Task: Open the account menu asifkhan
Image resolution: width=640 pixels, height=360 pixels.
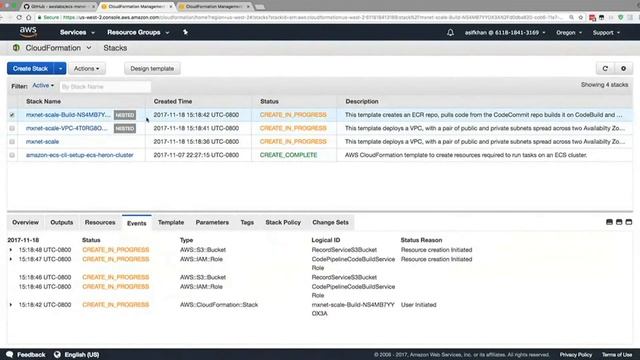Action: pyautogui.click(x=505, y=32)
